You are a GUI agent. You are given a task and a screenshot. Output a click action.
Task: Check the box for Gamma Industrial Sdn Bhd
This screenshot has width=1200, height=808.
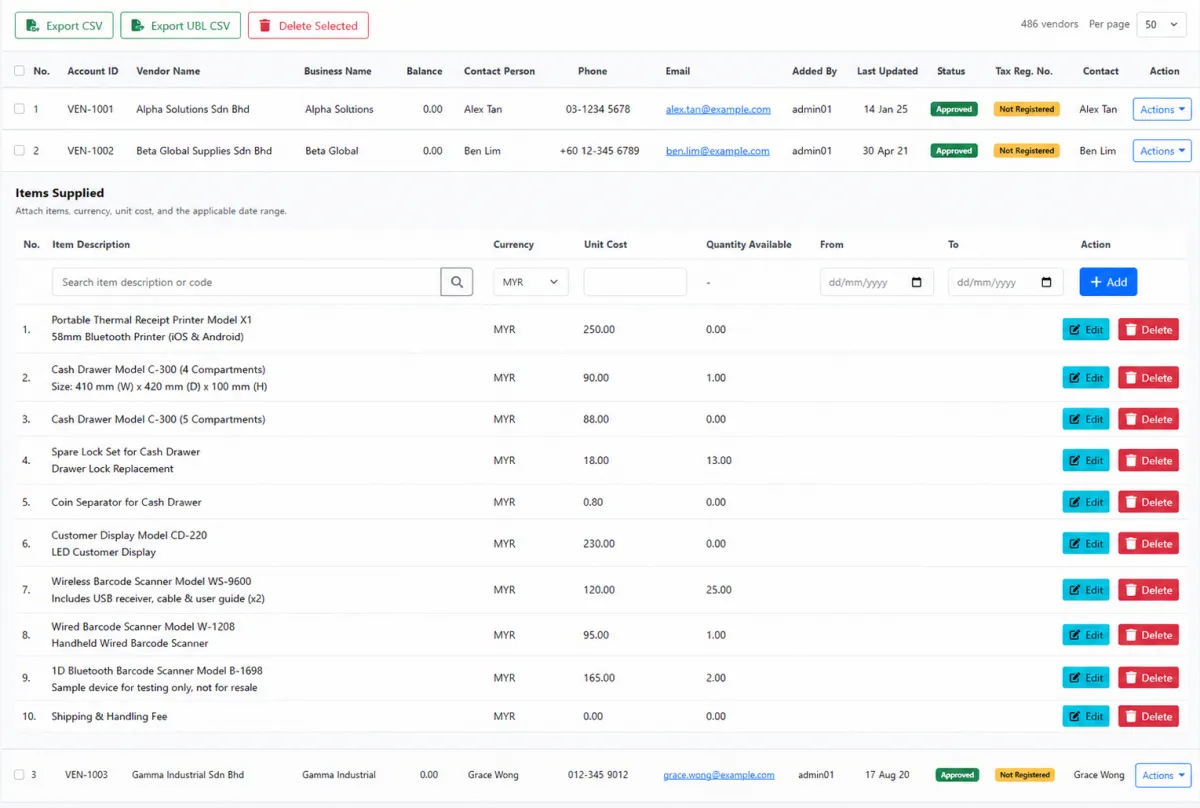click(19, 775)
